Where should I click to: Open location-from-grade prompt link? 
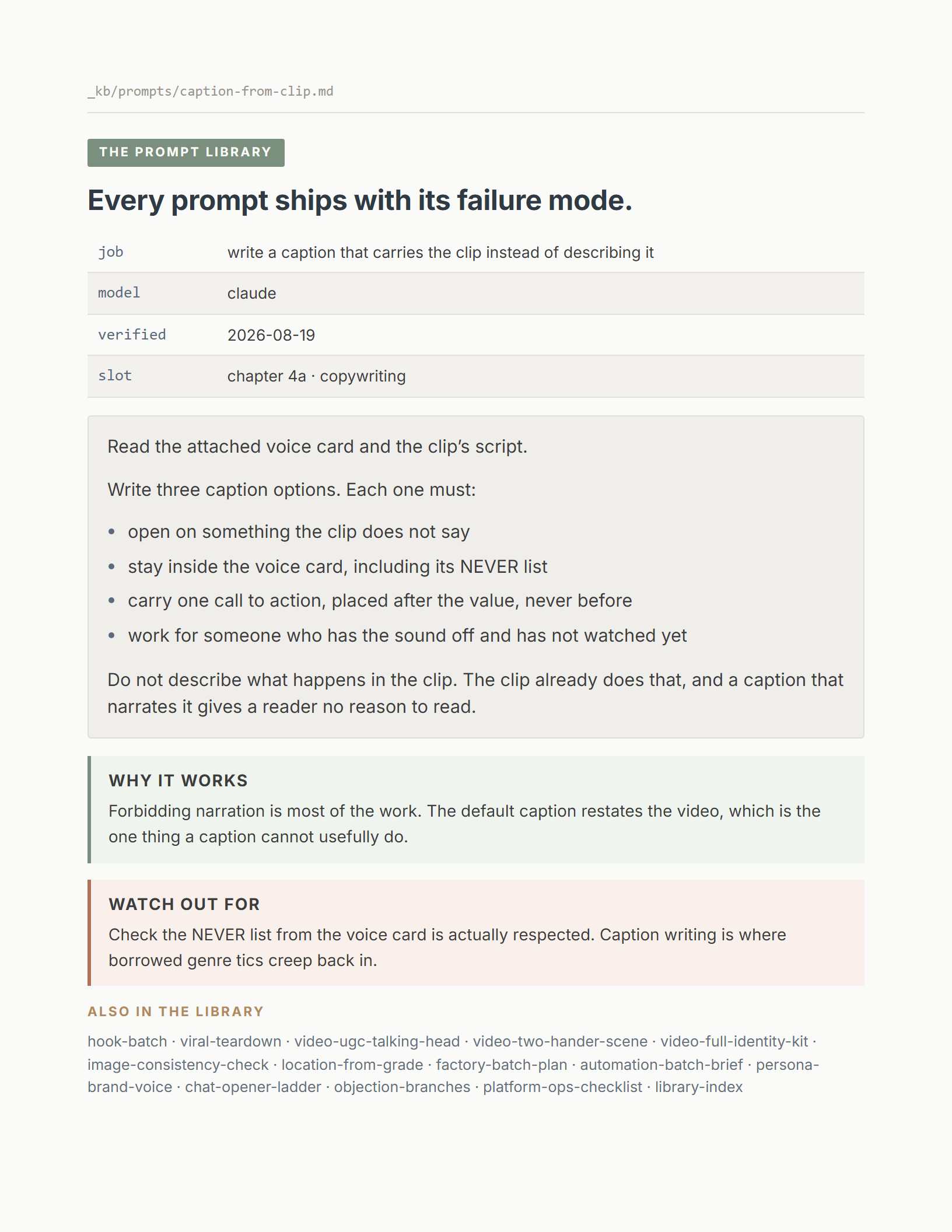[x=352, y=1065]
